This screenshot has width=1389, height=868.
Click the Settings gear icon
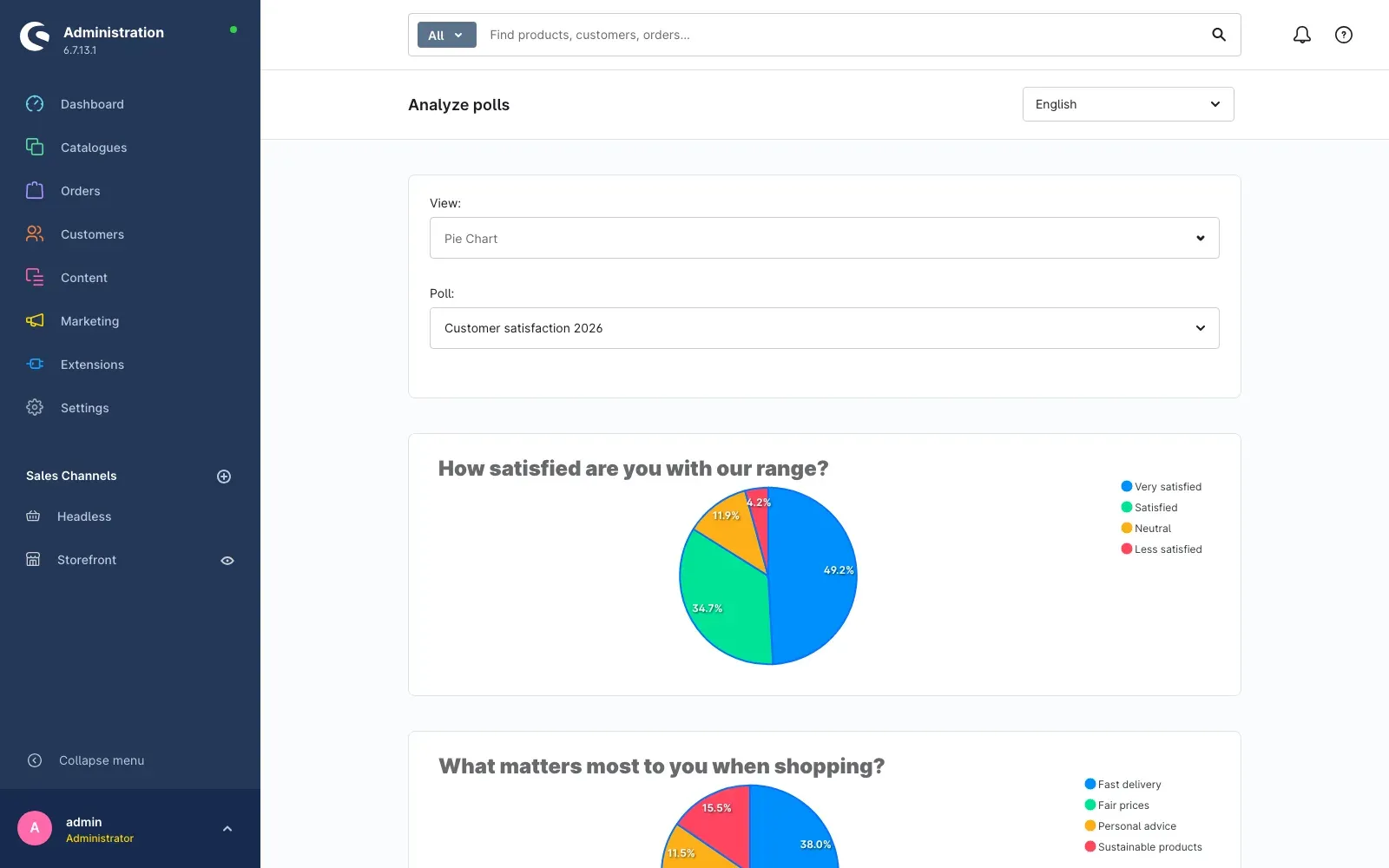tap(35, 408)
